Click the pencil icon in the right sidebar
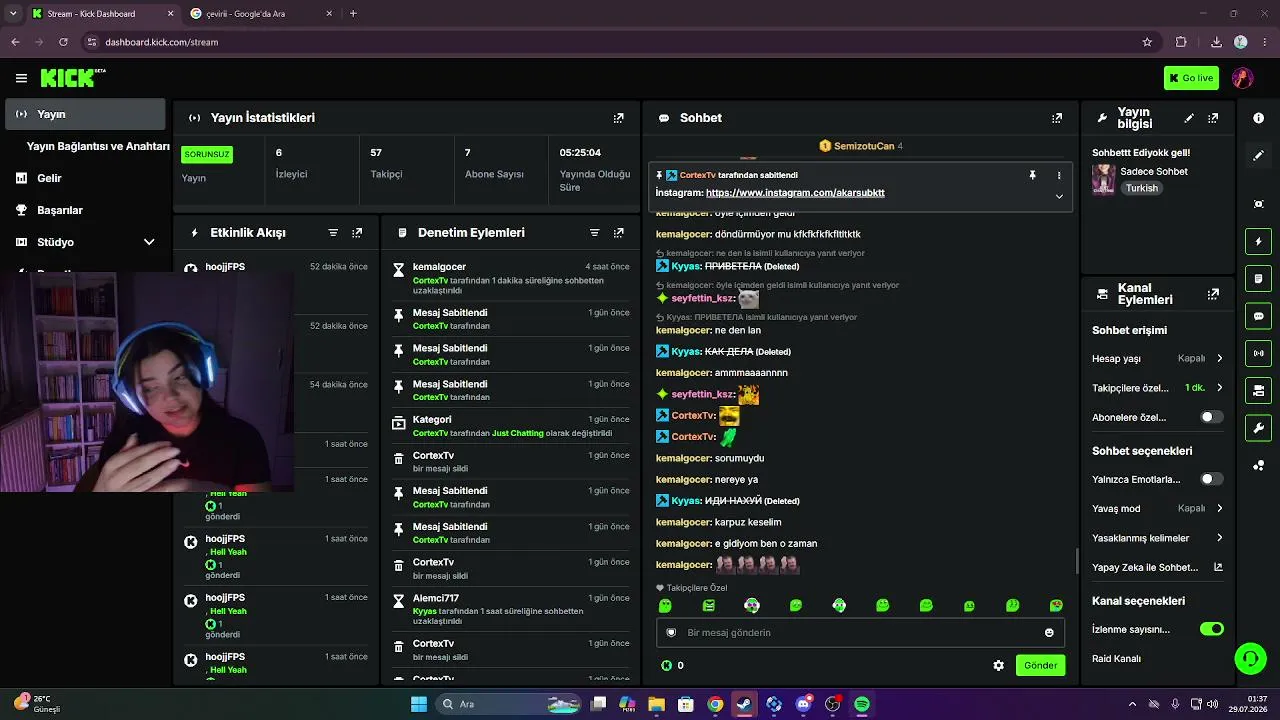The image size is (1280, 720). pos(1258,156)
